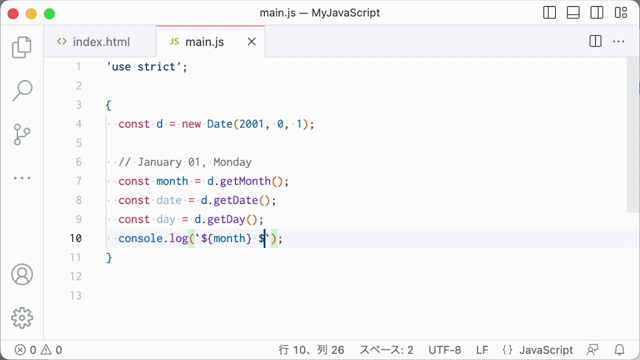Image resolution: width=640 pixels, height=360 pixels.
Task: Open the Search view in activity bar
Action: coord(22,90)
